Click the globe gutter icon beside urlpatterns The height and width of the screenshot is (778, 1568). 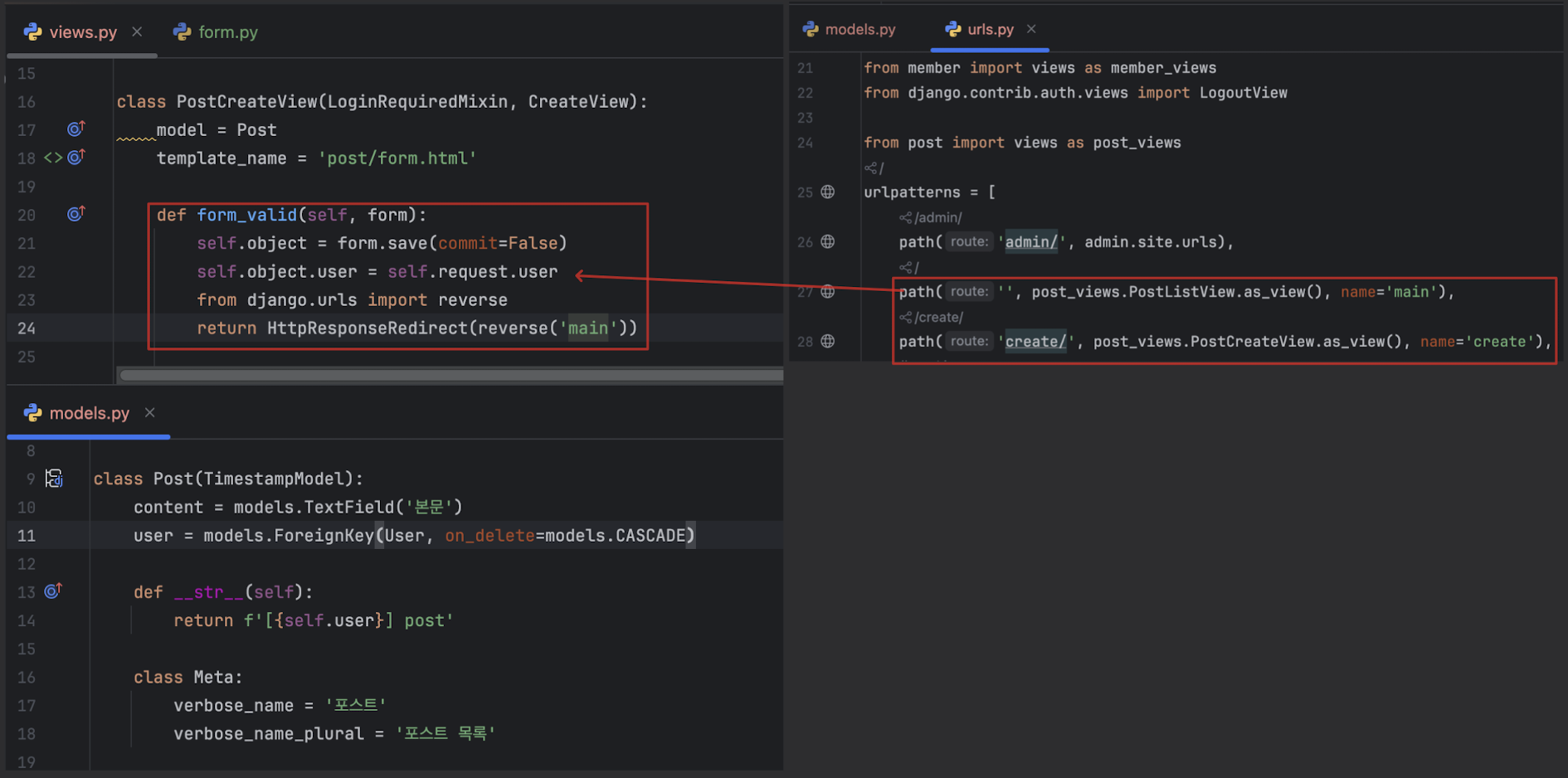click(828, 192)
